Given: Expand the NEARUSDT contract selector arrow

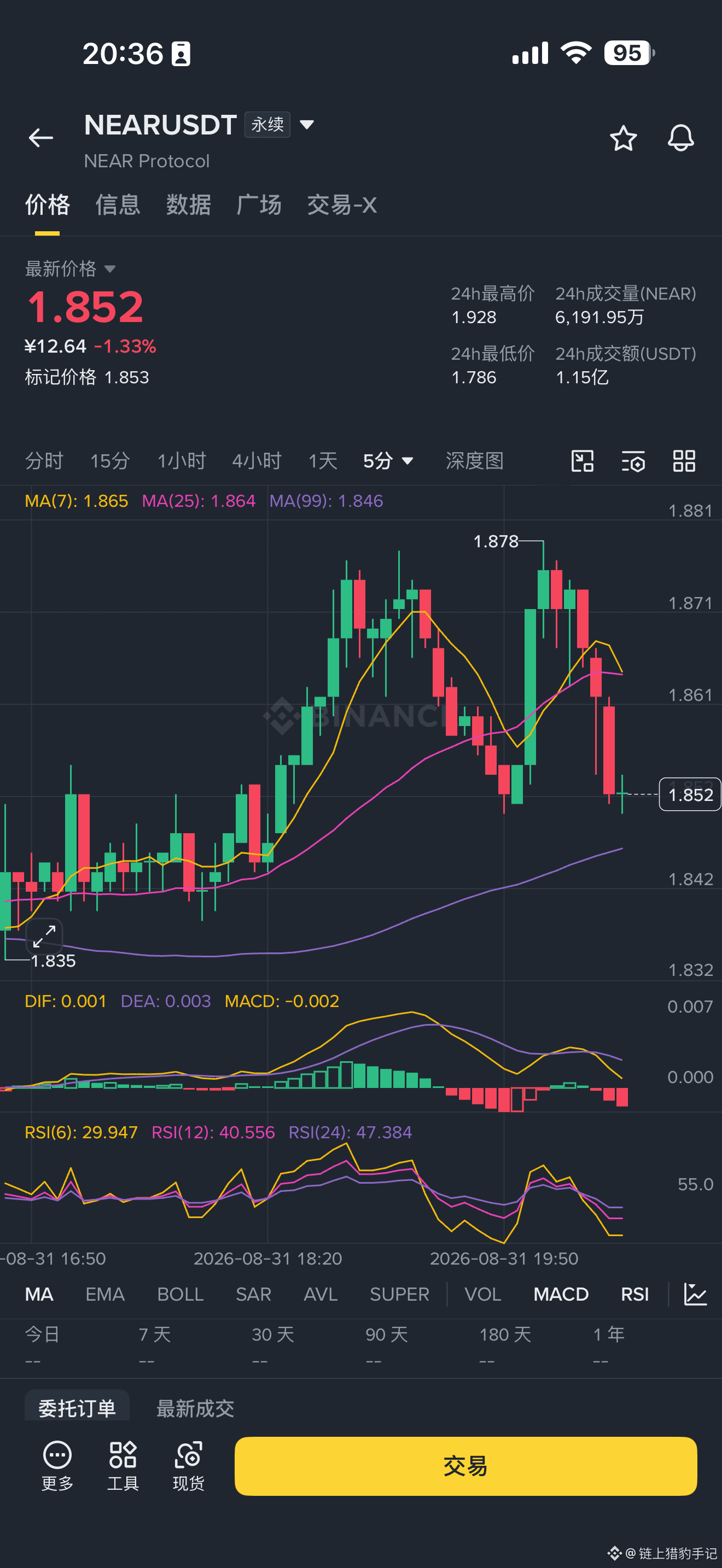Looking at the screenshot, I should (x=307, y=125).
